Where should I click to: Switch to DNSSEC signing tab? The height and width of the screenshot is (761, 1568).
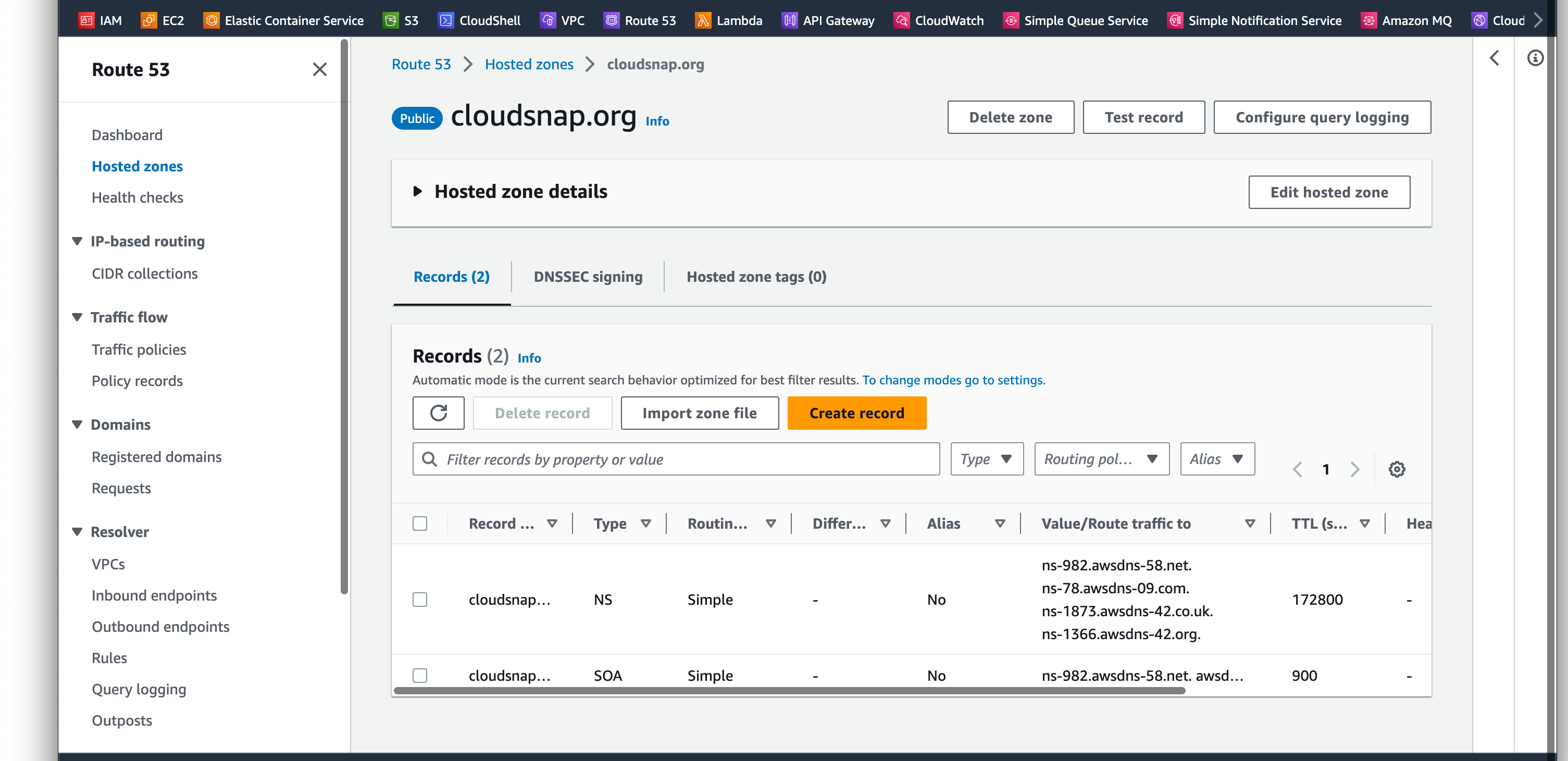(588, 277)
